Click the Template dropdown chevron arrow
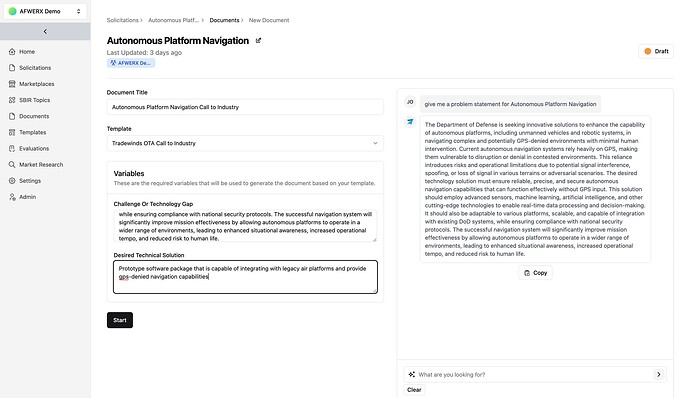This screenshot has width=690, height=398. coord(375,143)
